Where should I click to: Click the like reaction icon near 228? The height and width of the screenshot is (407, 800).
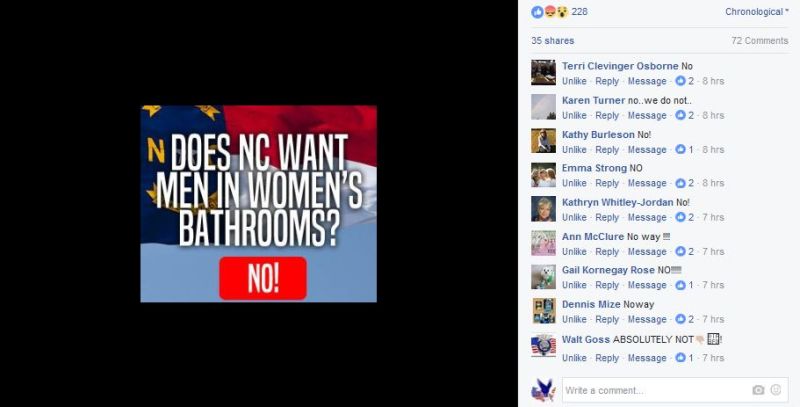point(537,12)
